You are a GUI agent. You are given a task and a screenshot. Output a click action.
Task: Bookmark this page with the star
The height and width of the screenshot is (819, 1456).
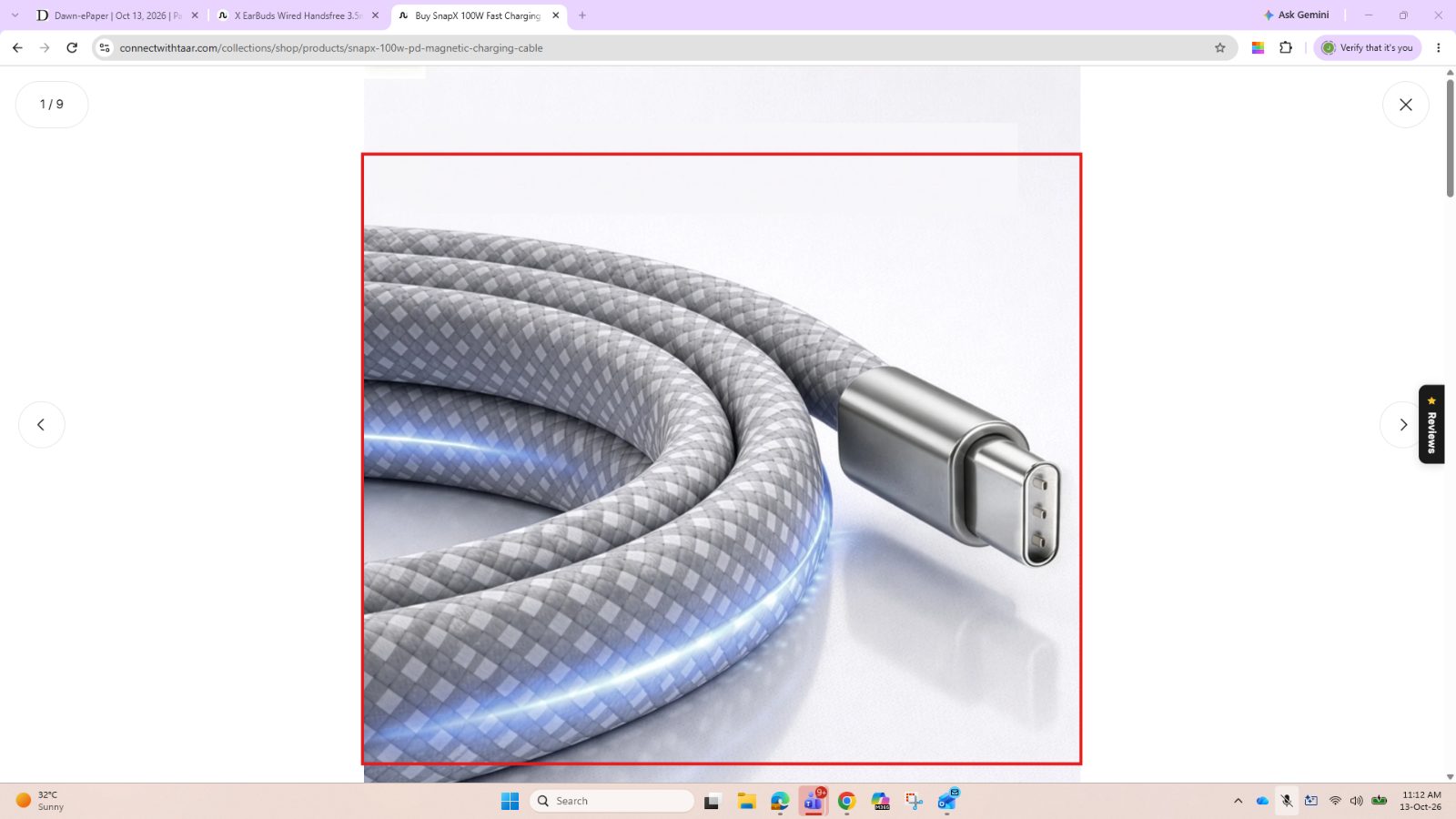[1220, 48]
